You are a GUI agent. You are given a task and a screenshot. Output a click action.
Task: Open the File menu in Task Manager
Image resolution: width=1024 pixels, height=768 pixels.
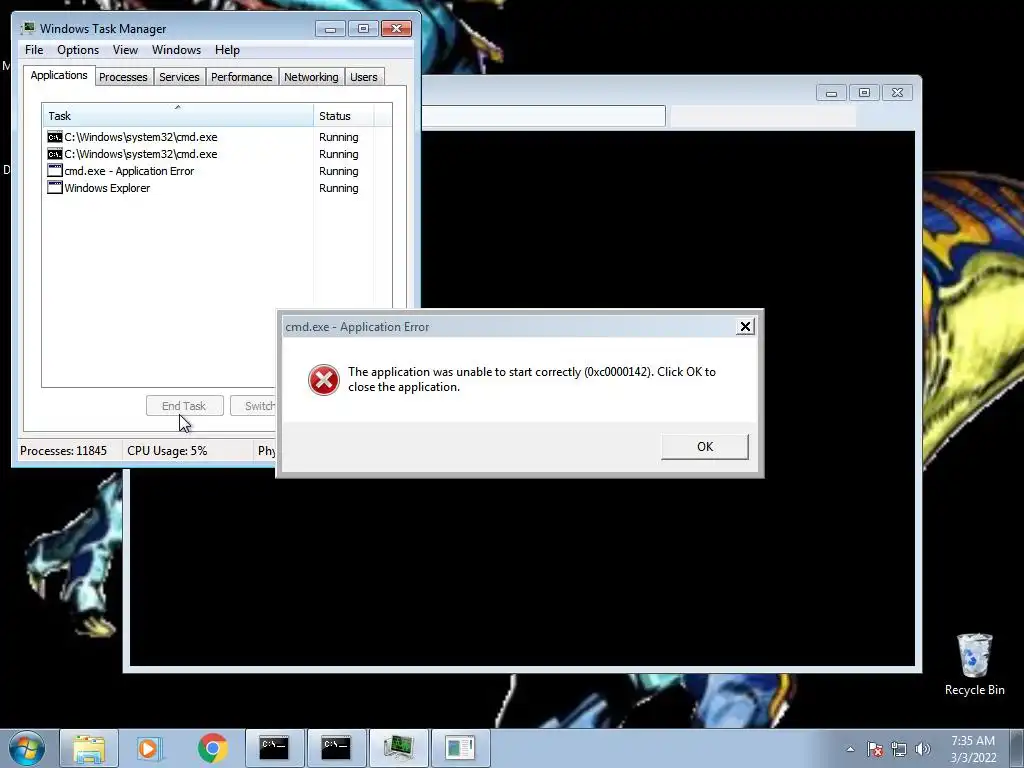34,50
